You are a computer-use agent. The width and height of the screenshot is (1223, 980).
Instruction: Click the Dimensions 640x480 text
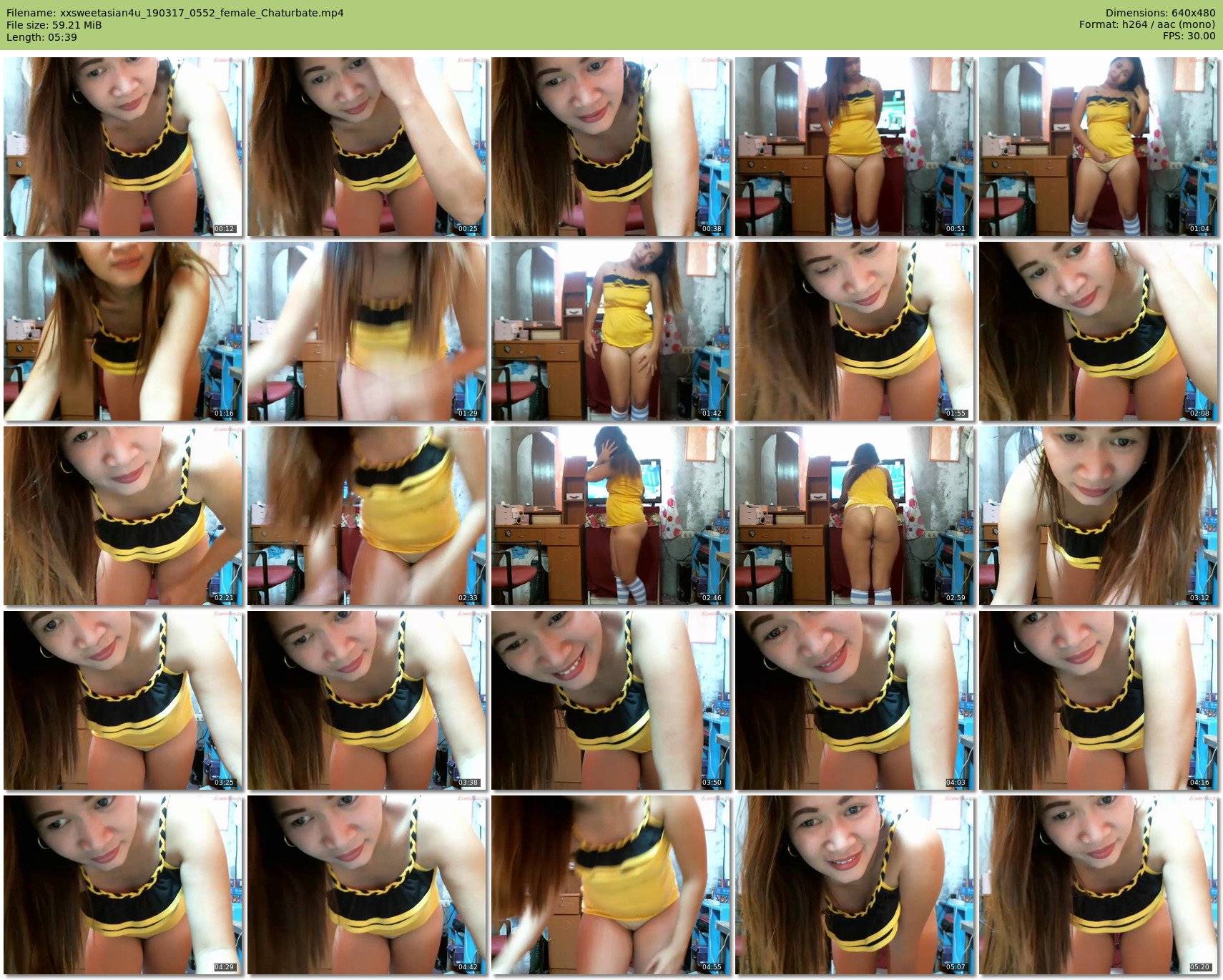pos(1159,13)
